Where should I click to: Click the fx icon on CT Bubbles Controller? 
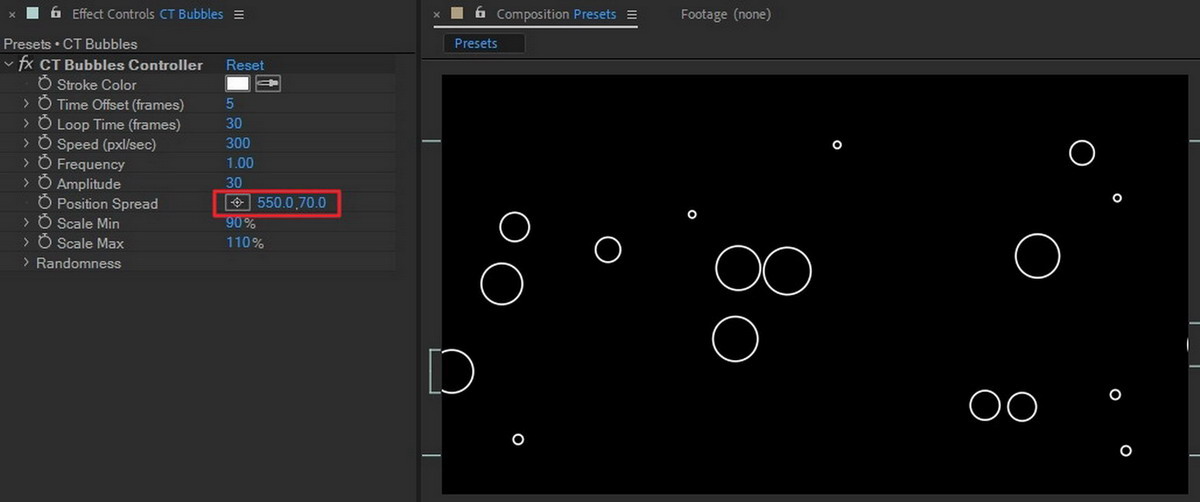click(x=26, y=65)
